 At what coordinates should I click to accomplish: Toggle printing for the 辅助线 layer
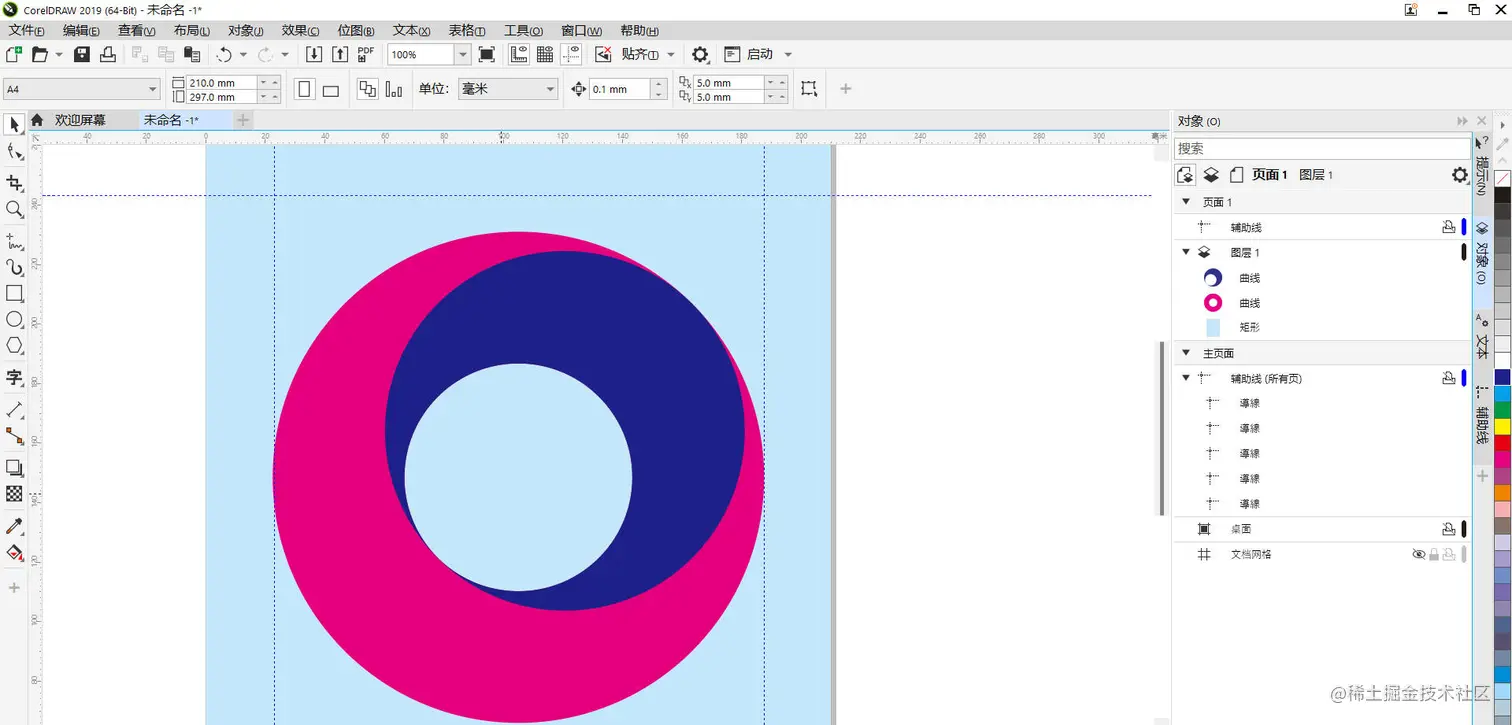point(1447,227)
